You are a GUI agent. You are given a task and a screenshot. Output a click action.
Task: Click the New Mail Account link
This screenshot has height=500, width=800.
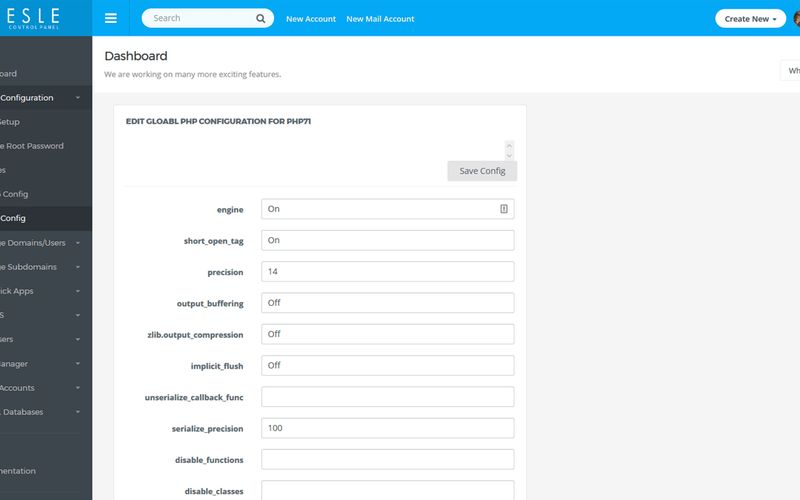click(380, 19)
